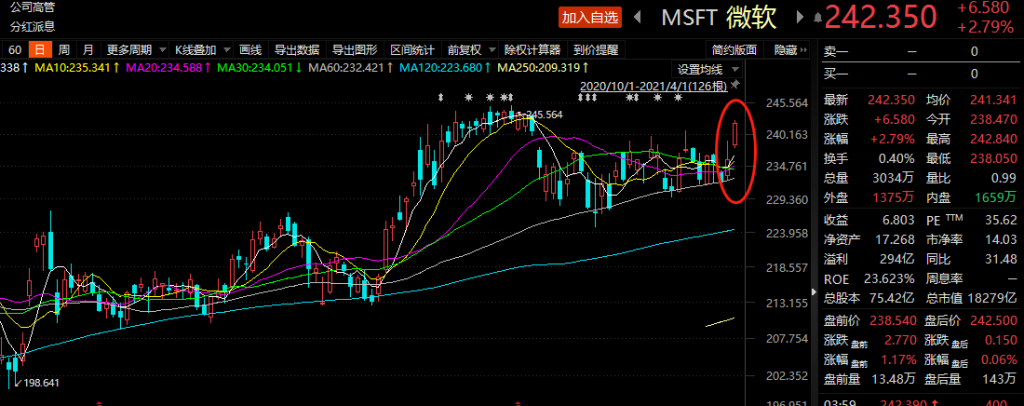
Task: Select the 日 daily period tab
Action: [x=40, y=50]
